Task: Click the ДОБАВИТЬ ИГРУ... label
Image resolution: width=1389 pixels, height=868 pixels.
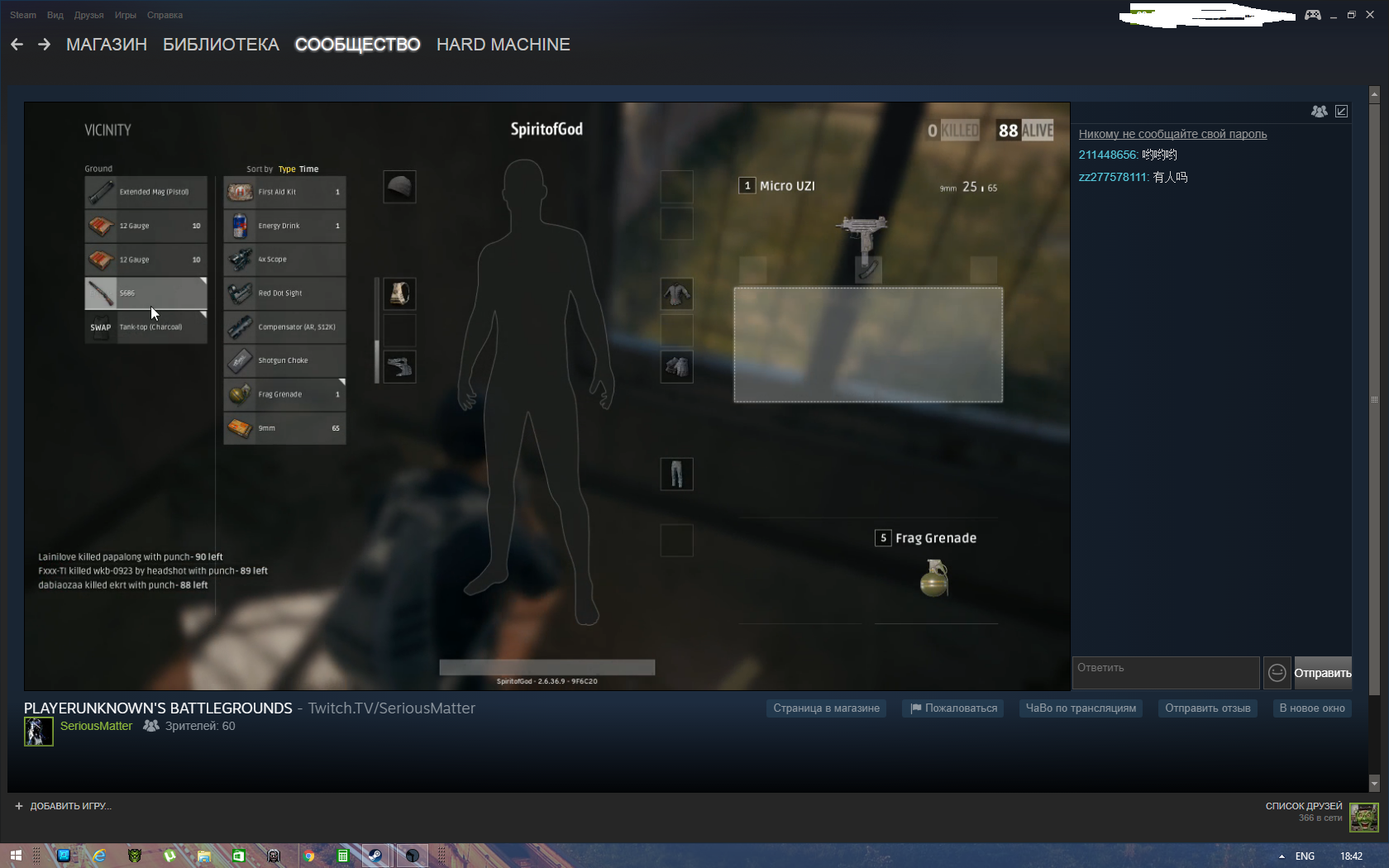Action: coord(71,806)
